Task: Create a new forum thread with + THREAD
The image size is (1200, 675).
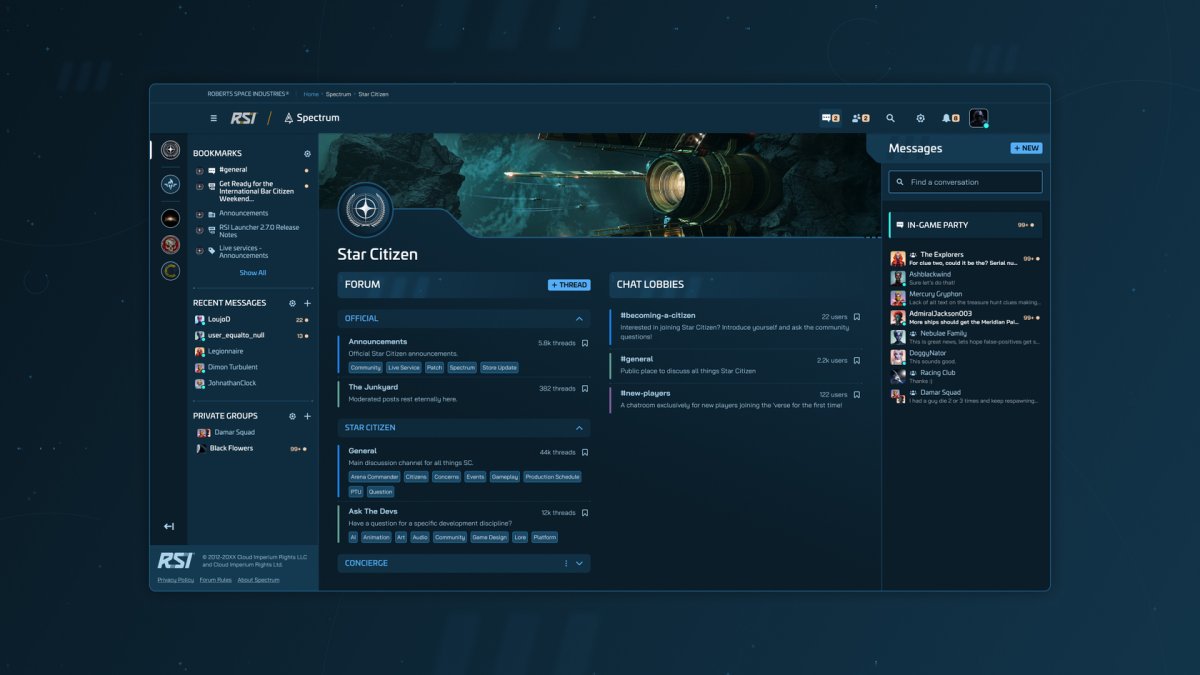Action: [x=569, y=285]
